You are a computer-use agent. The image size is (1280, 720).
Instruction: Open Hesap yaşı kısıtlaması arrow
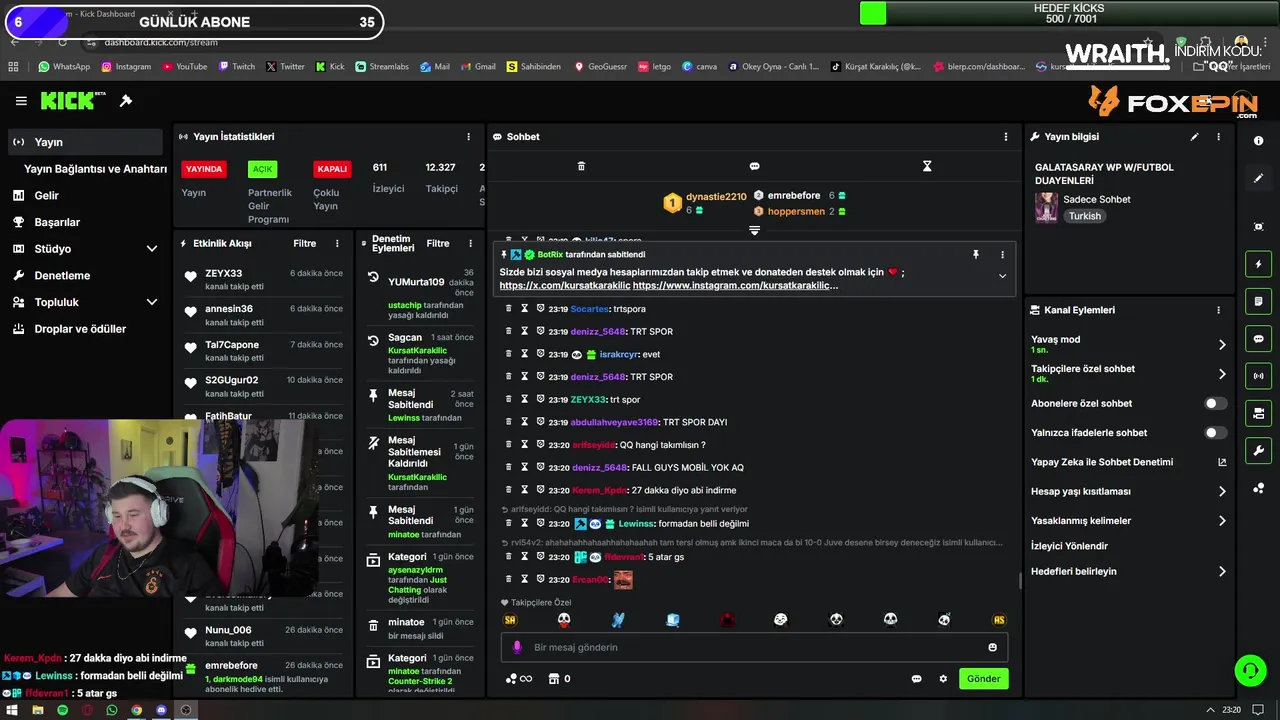coord(1222,492)
